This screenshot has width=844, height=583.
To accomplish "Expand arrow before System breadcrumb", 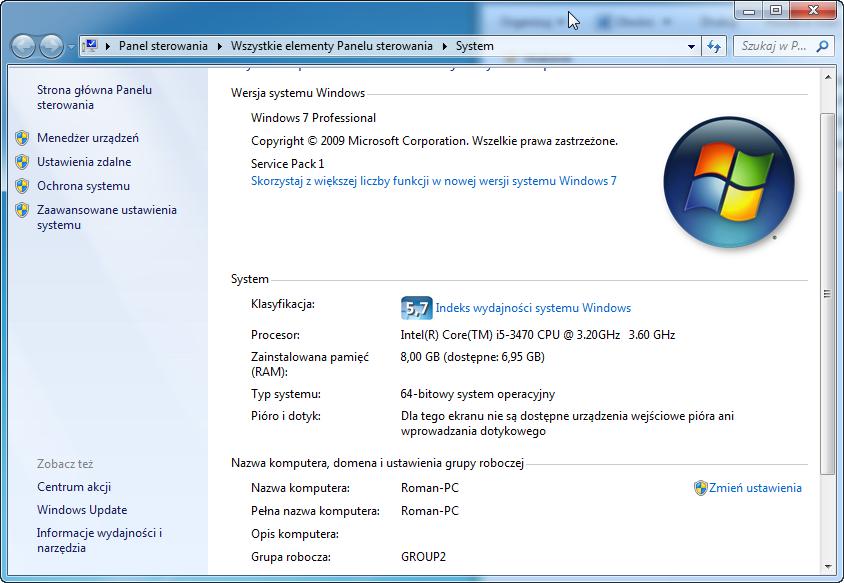I will pyautogui.click(x=445, y=46).
